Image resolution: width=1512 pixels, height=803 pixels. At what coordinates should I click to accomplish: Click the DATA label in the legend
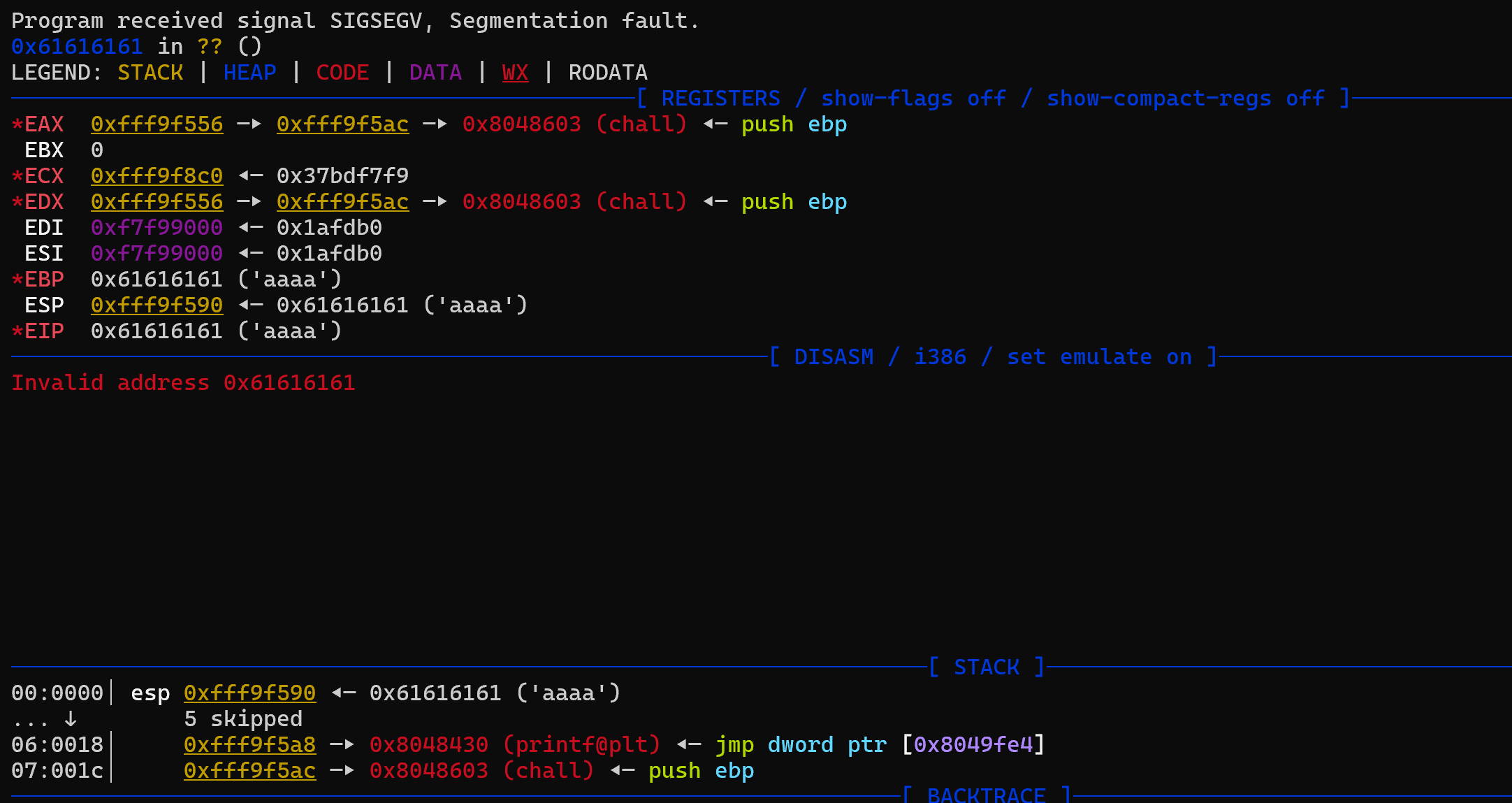click(x=435, y=73)
